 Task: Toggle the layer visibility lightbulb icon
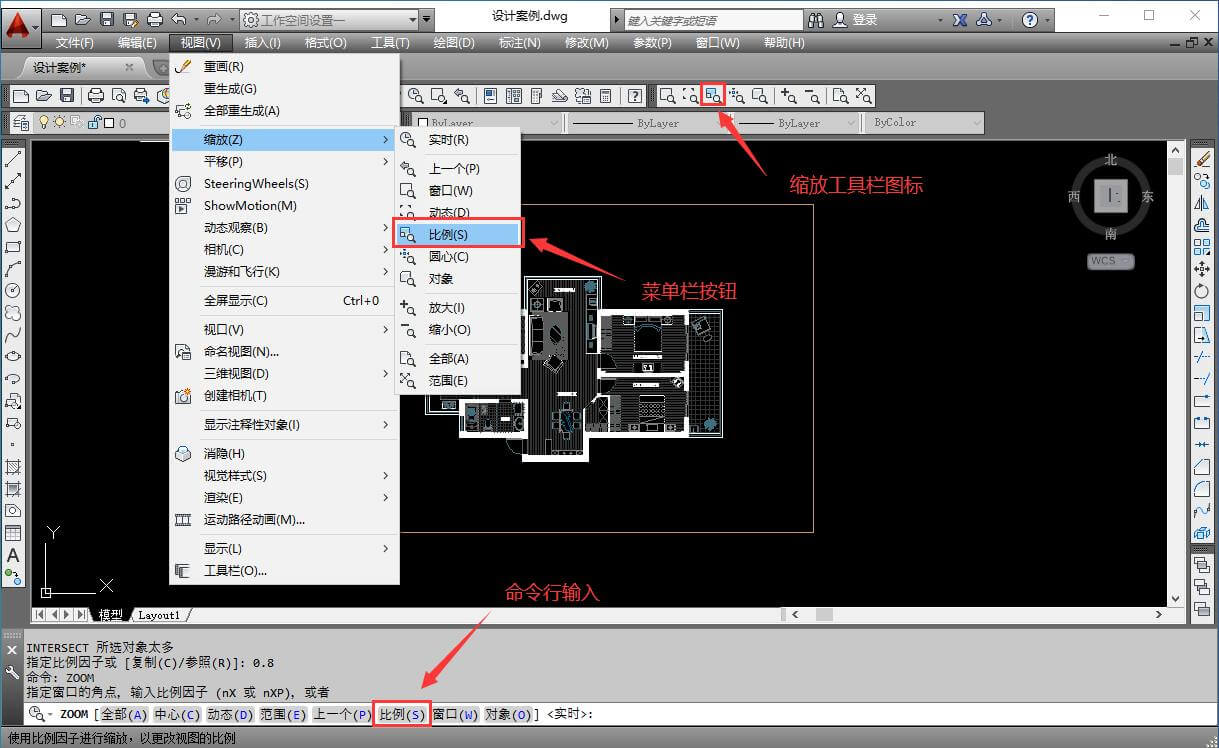click(44, 122)
